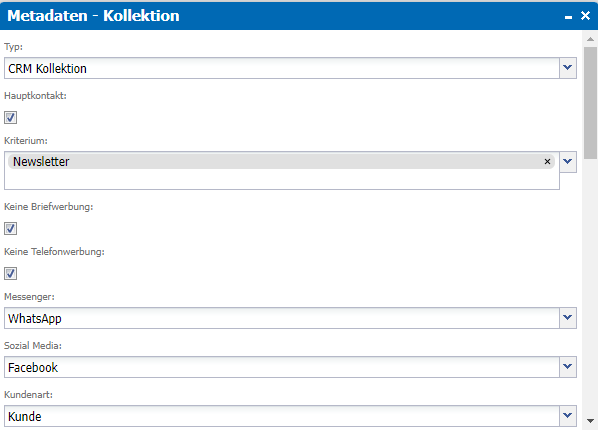Expand the Sozial Media dropdown arrow
The image size is (598, 440).
click(568, 367)
